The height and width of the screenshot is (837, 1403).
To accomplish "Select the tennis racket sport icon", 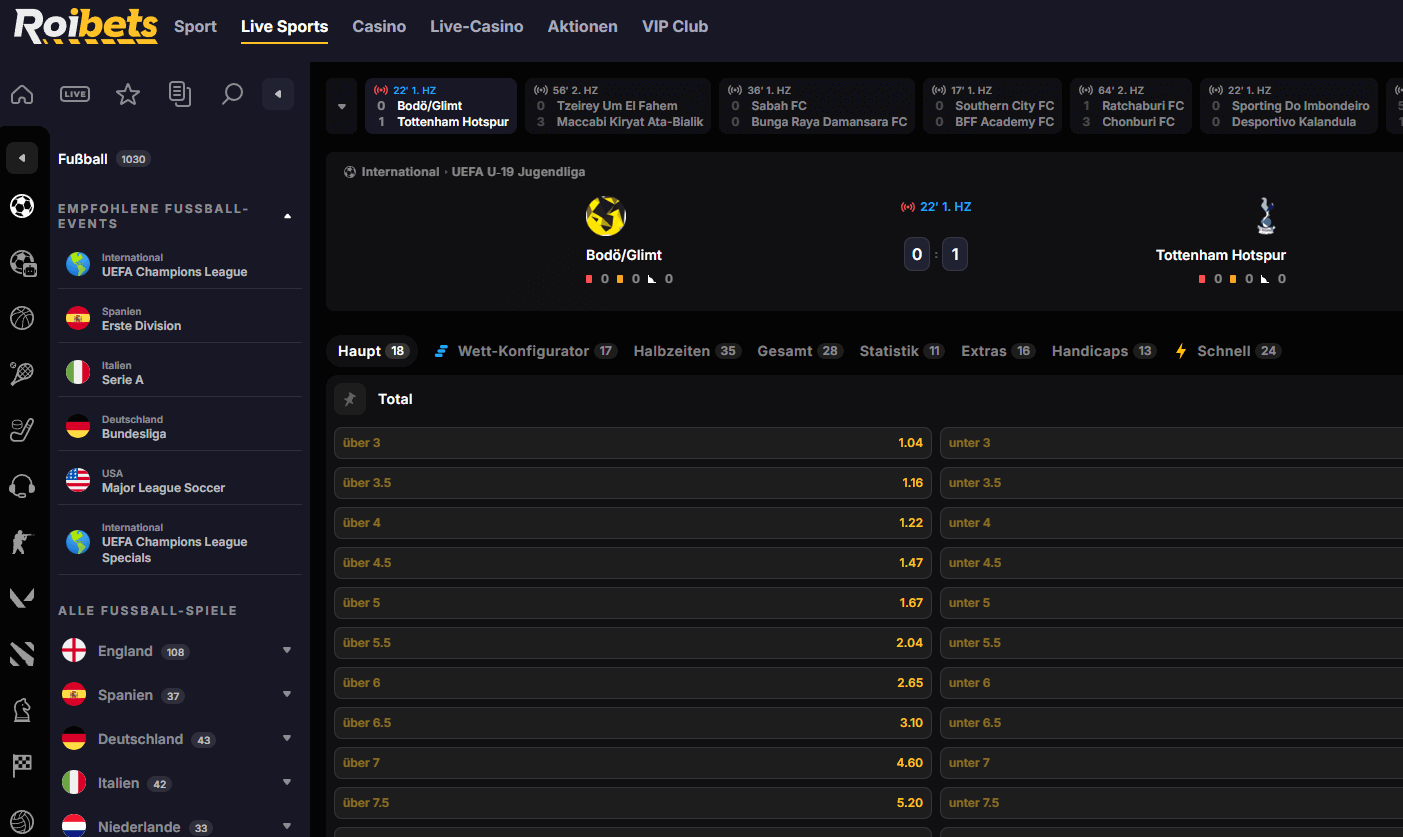I will point(22,374).
